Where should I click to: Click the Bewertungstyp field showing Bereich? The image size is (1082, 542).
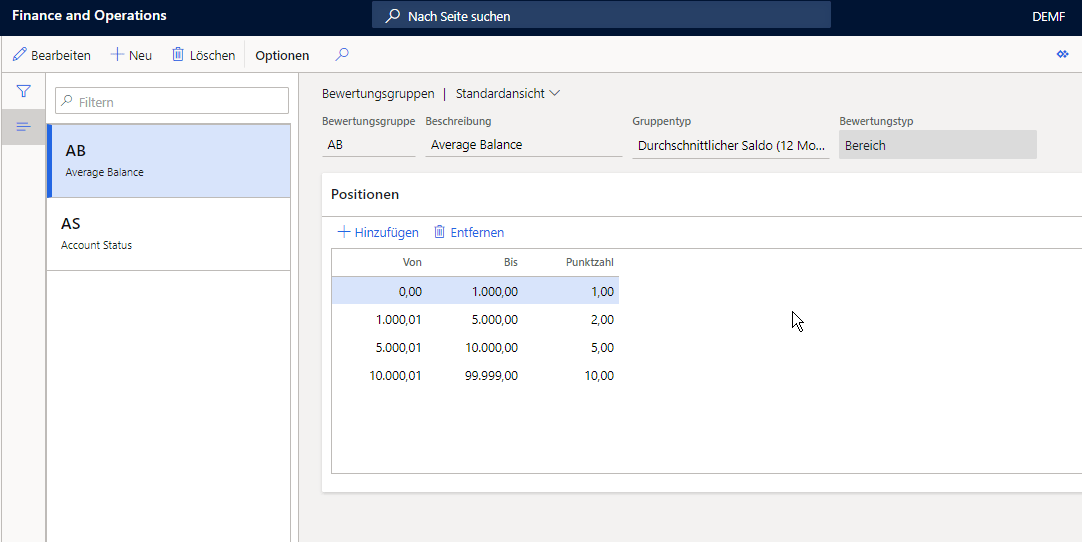(x=938, y=146)
